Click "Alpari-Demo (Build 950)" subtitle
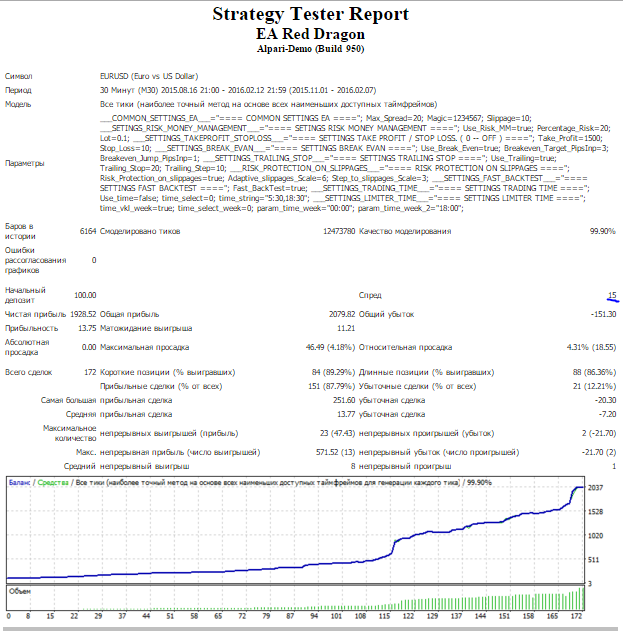 310,49
